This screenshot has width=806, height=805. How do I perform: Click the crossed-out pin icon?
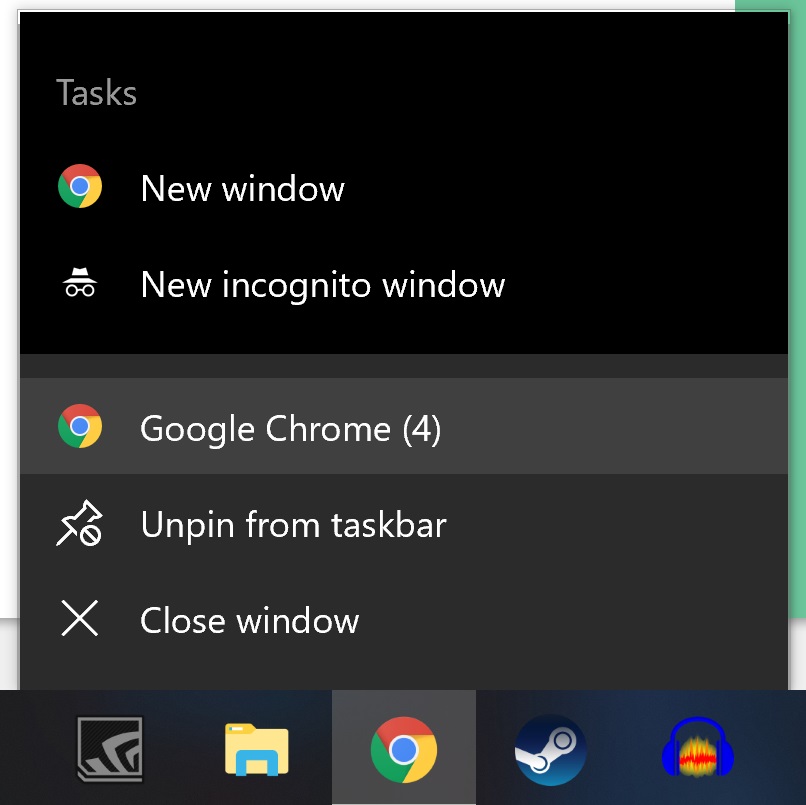[x=79, y=522]
